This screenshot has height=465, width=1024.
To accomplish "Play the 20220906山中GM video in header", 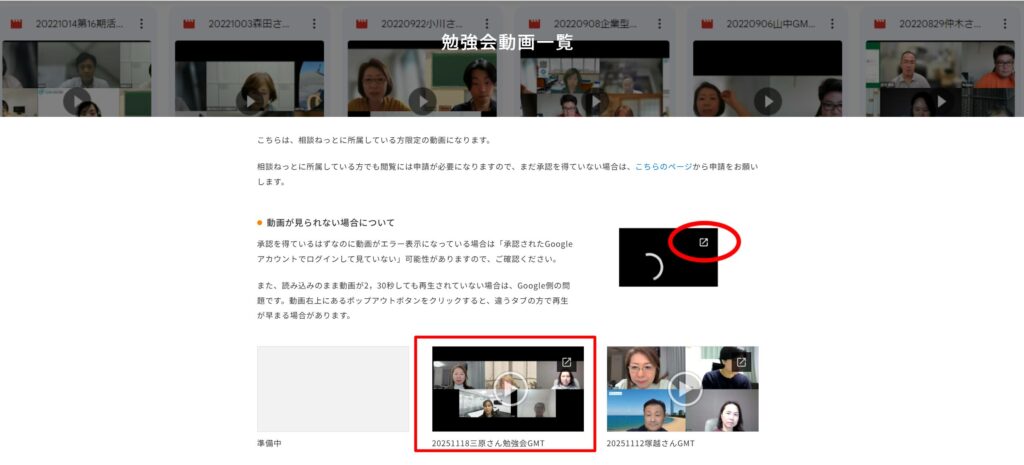I will click(x=767, y=100).
